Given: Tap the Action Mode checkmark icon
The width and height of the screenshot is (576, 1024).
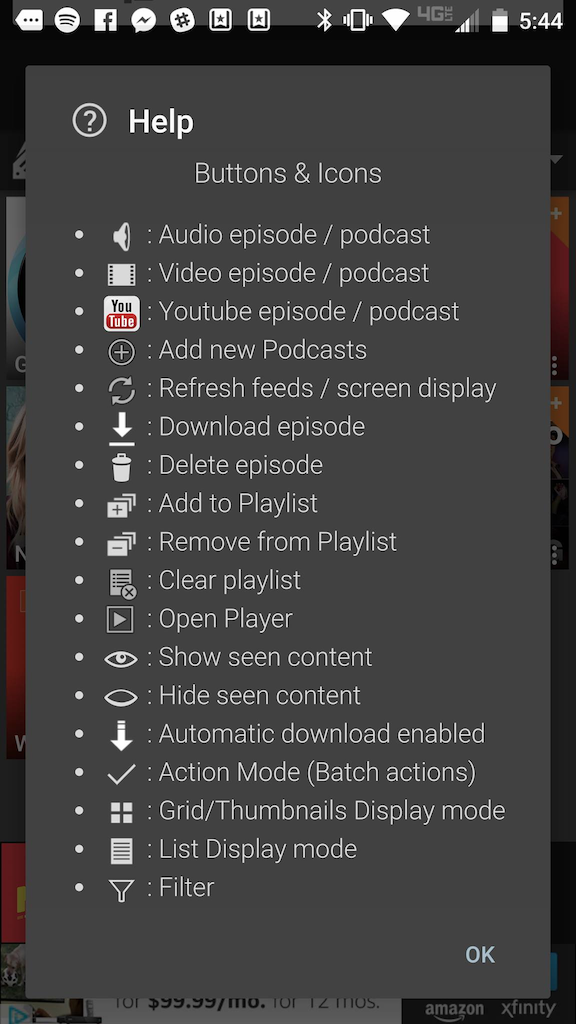Looking at the screenshot, I should [x=121, y=775].
